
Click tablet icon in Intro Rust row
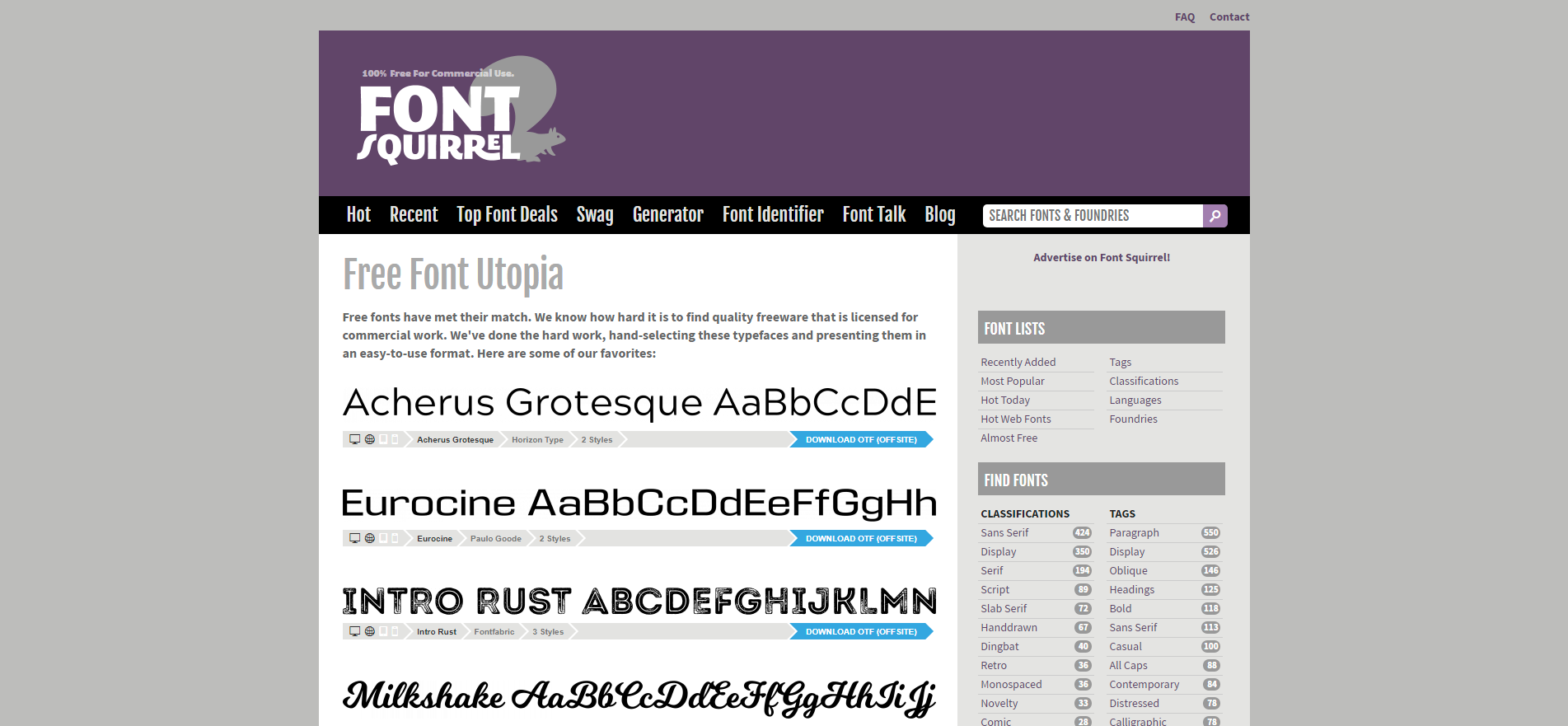tap(383, 631)
